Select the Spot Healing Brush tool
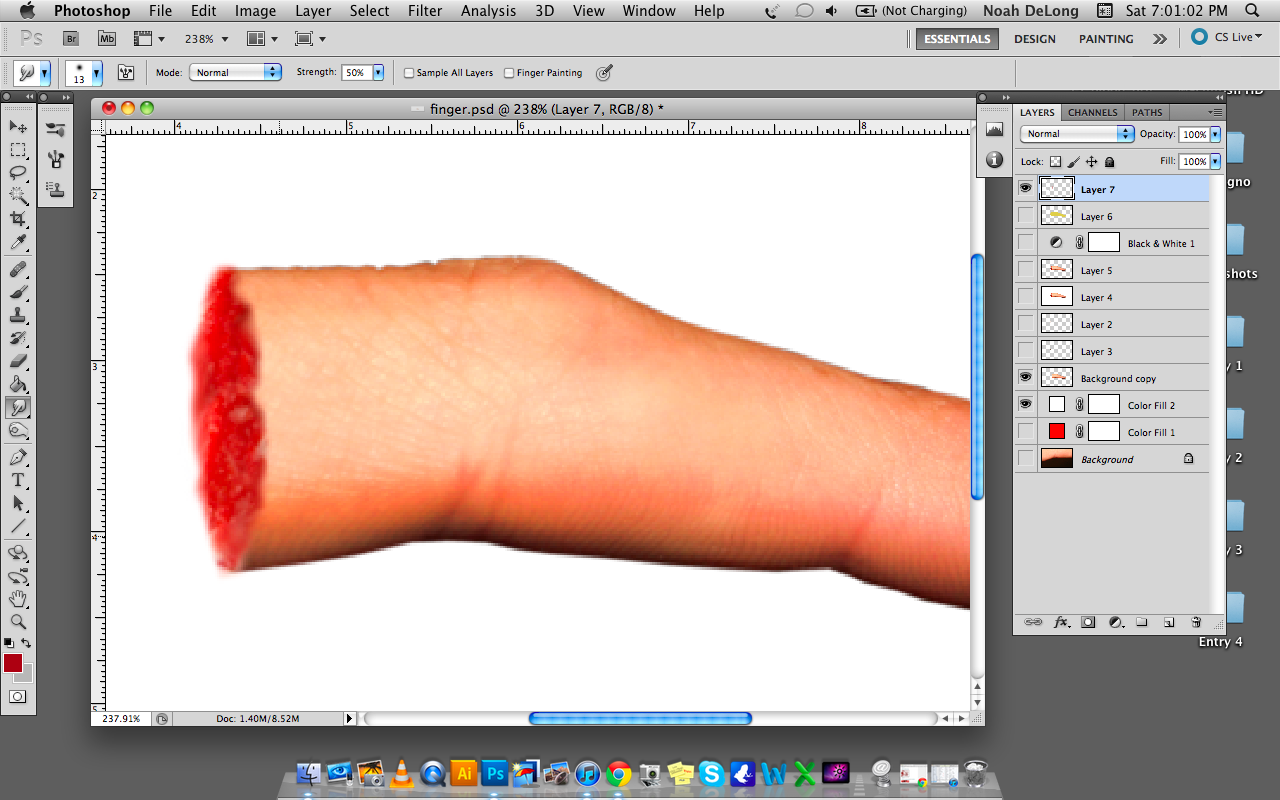This screenshot has width=1280, height=800. (18, 270)
